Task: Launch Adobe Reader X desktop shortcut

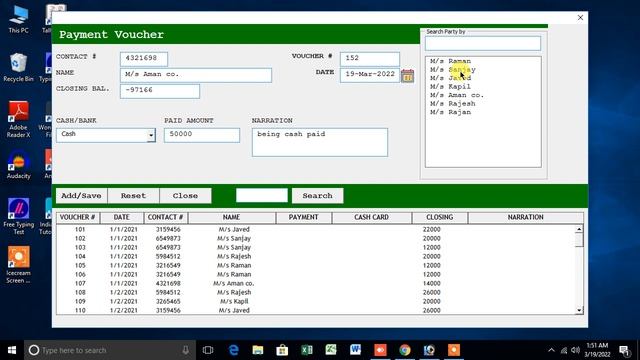Action: [x=18, y=119]
